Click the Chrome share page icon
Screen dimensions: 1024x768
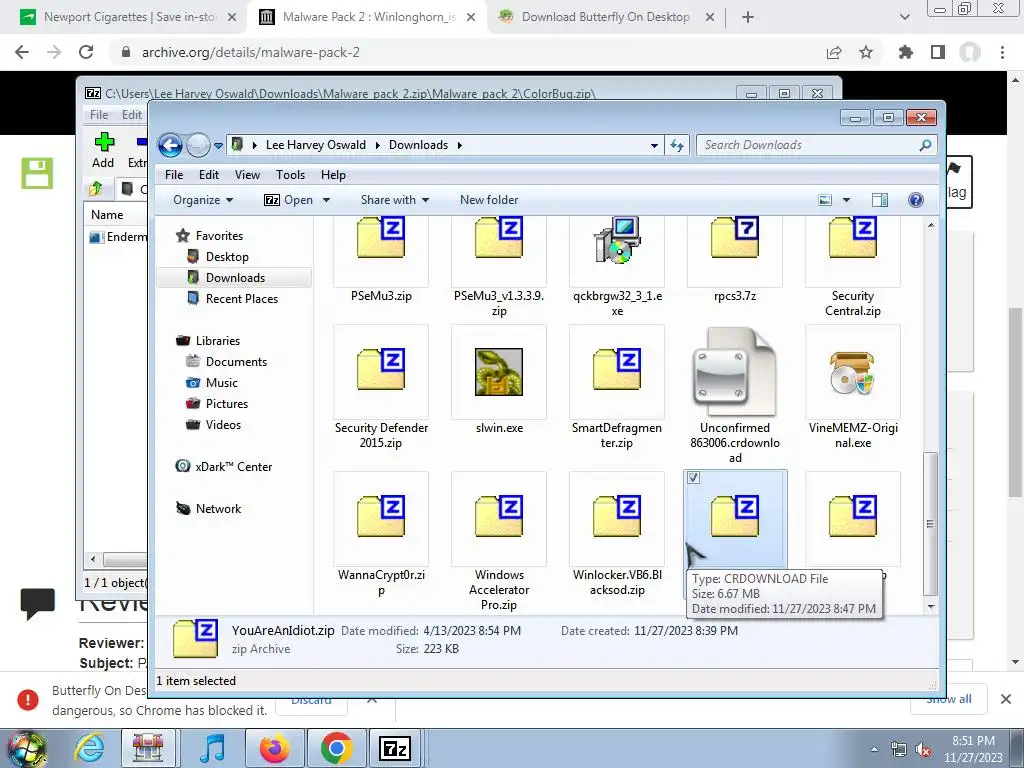click(834, 52)
